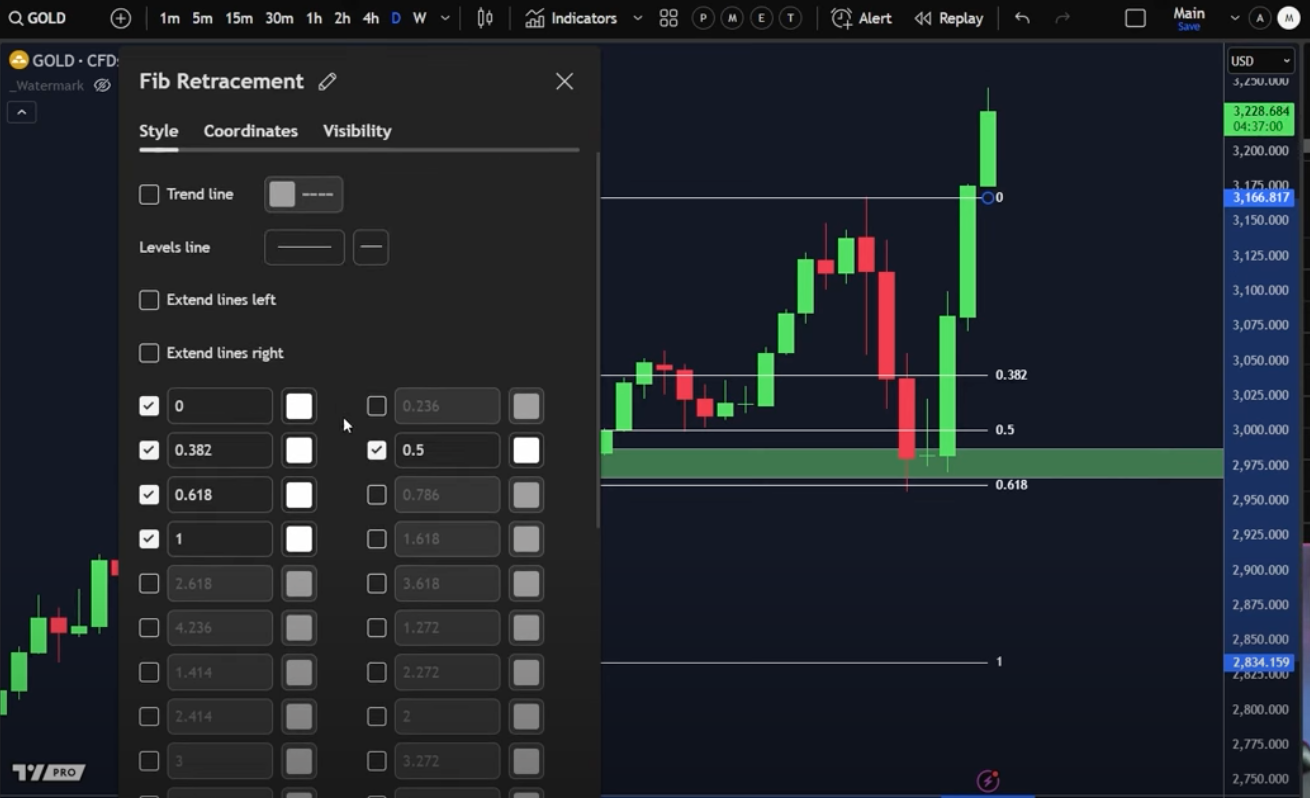Switch to the Coordinates tab
Screen dimensions: 1310x798
click(x=250, y=130)
